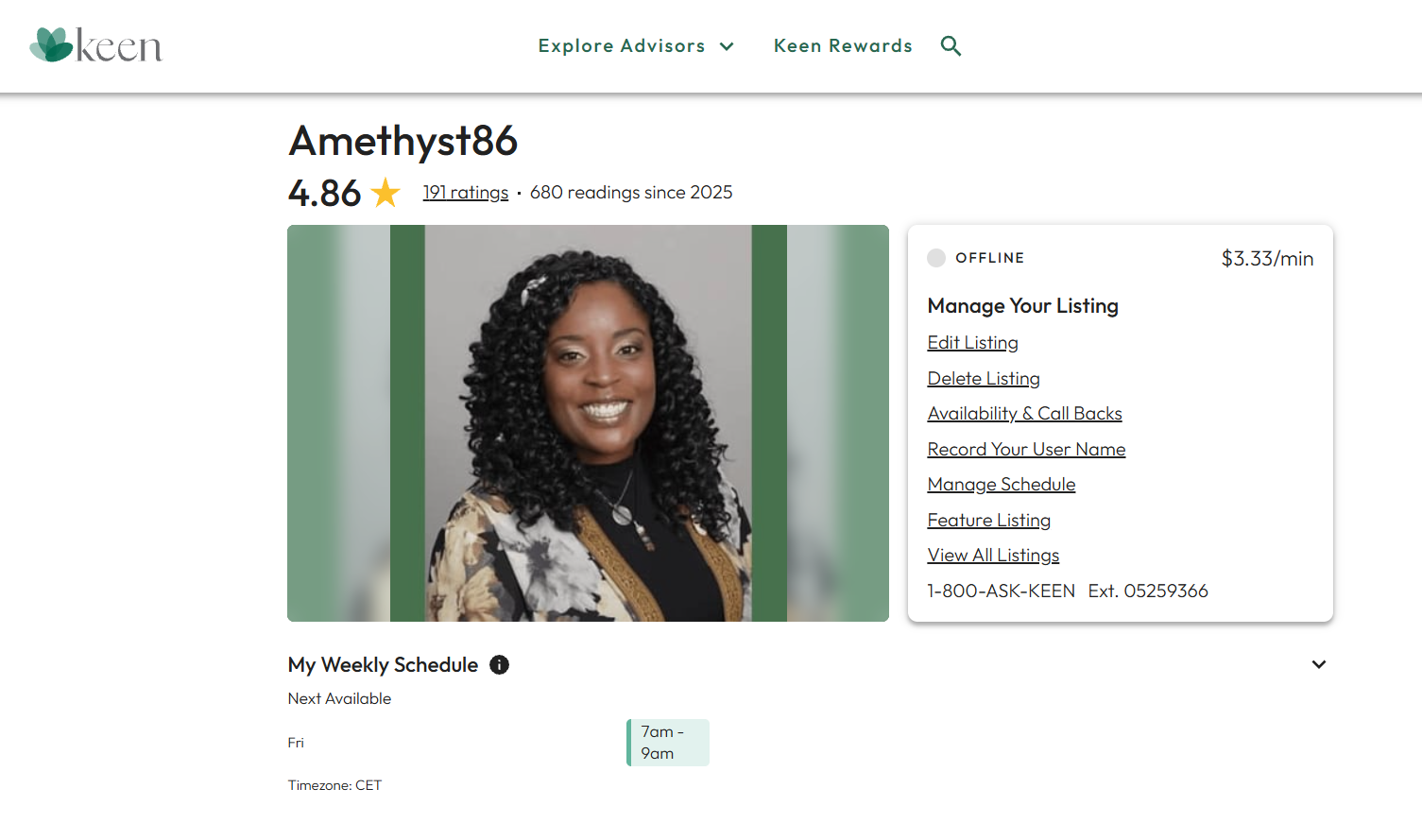Click the Amethyst86 heading
This screenshot has height=840, width=1422.
pos(403,141)
